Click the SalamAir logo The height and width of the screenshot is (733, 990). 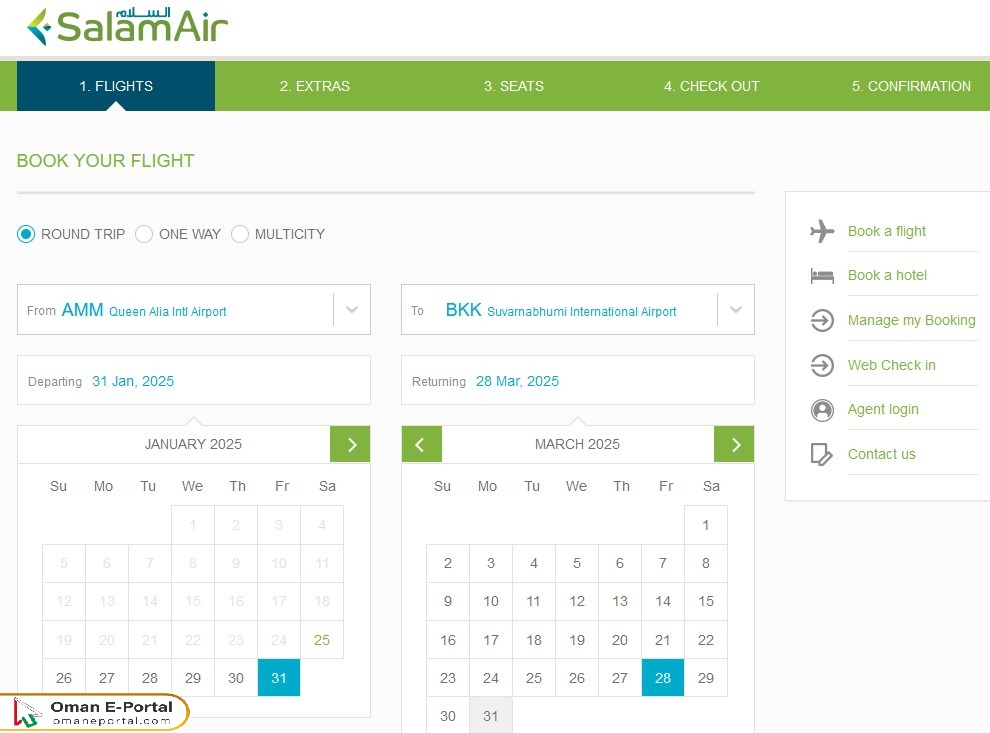[127, 26]
